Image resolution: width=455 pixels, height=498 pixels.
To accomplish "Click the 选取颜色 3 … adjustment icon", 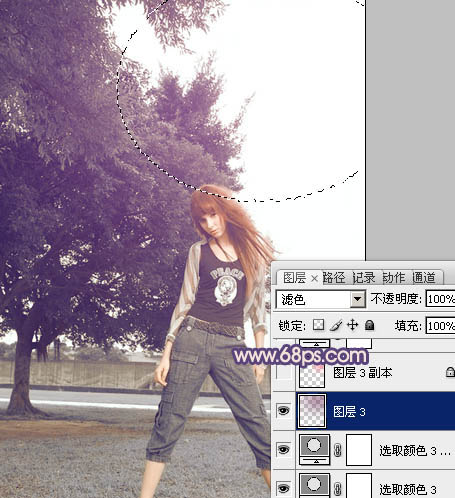I will coord(314,449).
